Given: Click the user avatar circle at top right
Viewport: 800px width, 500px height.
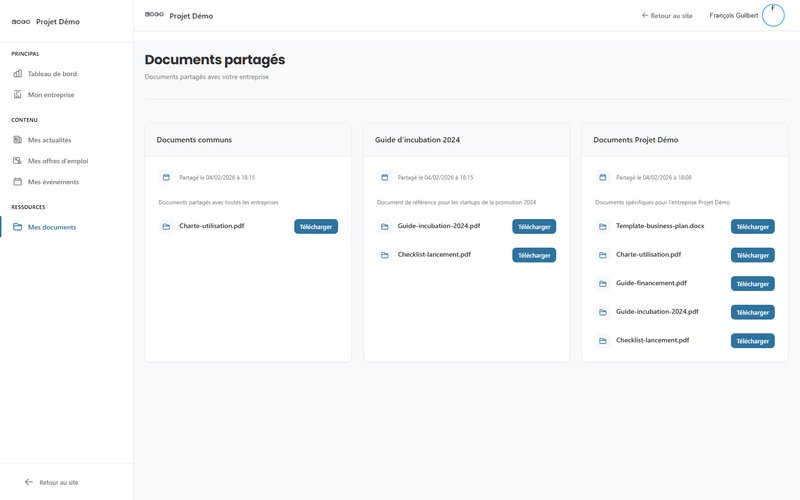Looking at the screenshot, I should click(x=773, y=15).
